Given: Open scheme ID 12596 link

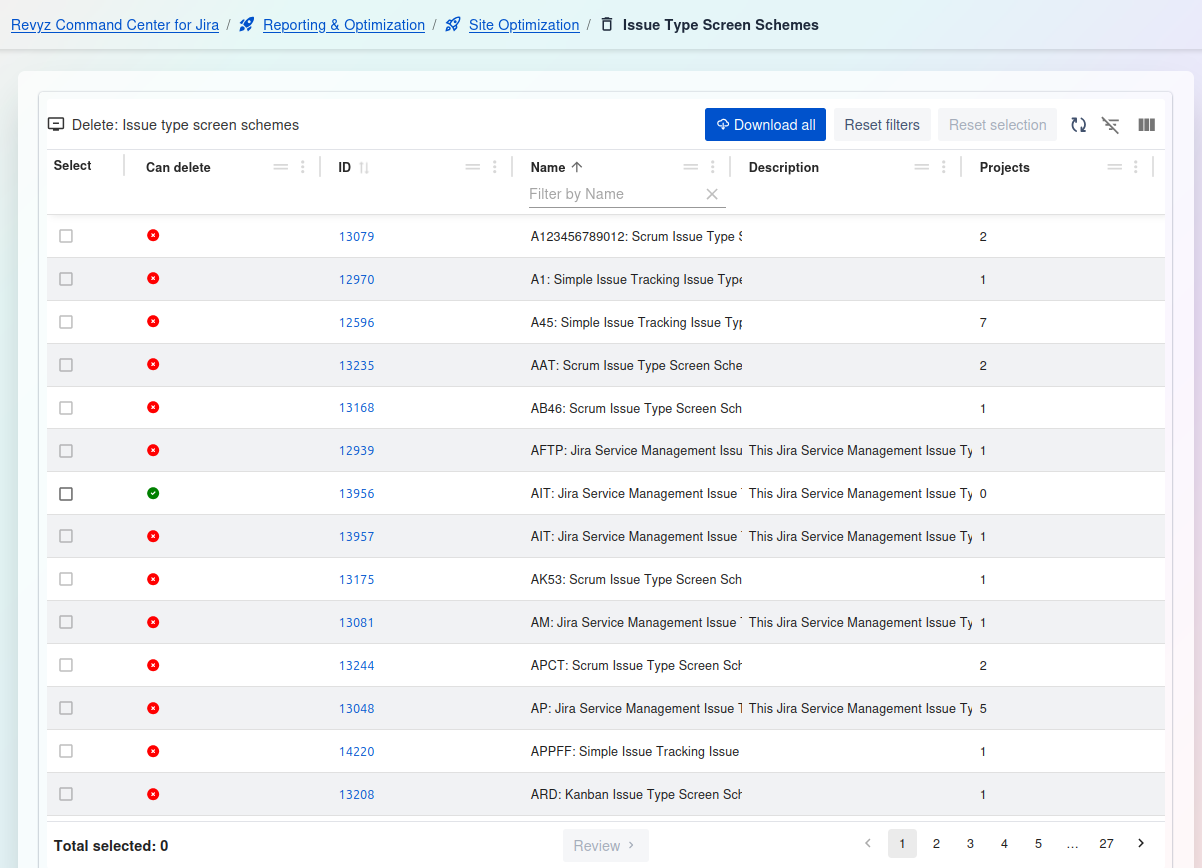Looking at the screenshot, I should coord(356,323).
